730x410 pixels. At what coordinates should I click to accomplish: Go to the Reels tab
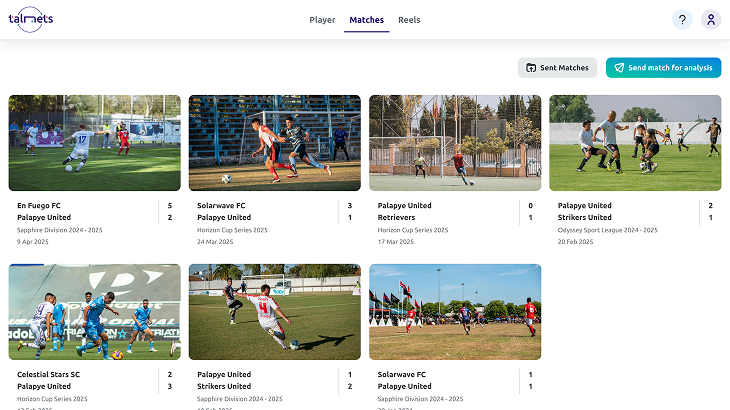coord(409,20)
